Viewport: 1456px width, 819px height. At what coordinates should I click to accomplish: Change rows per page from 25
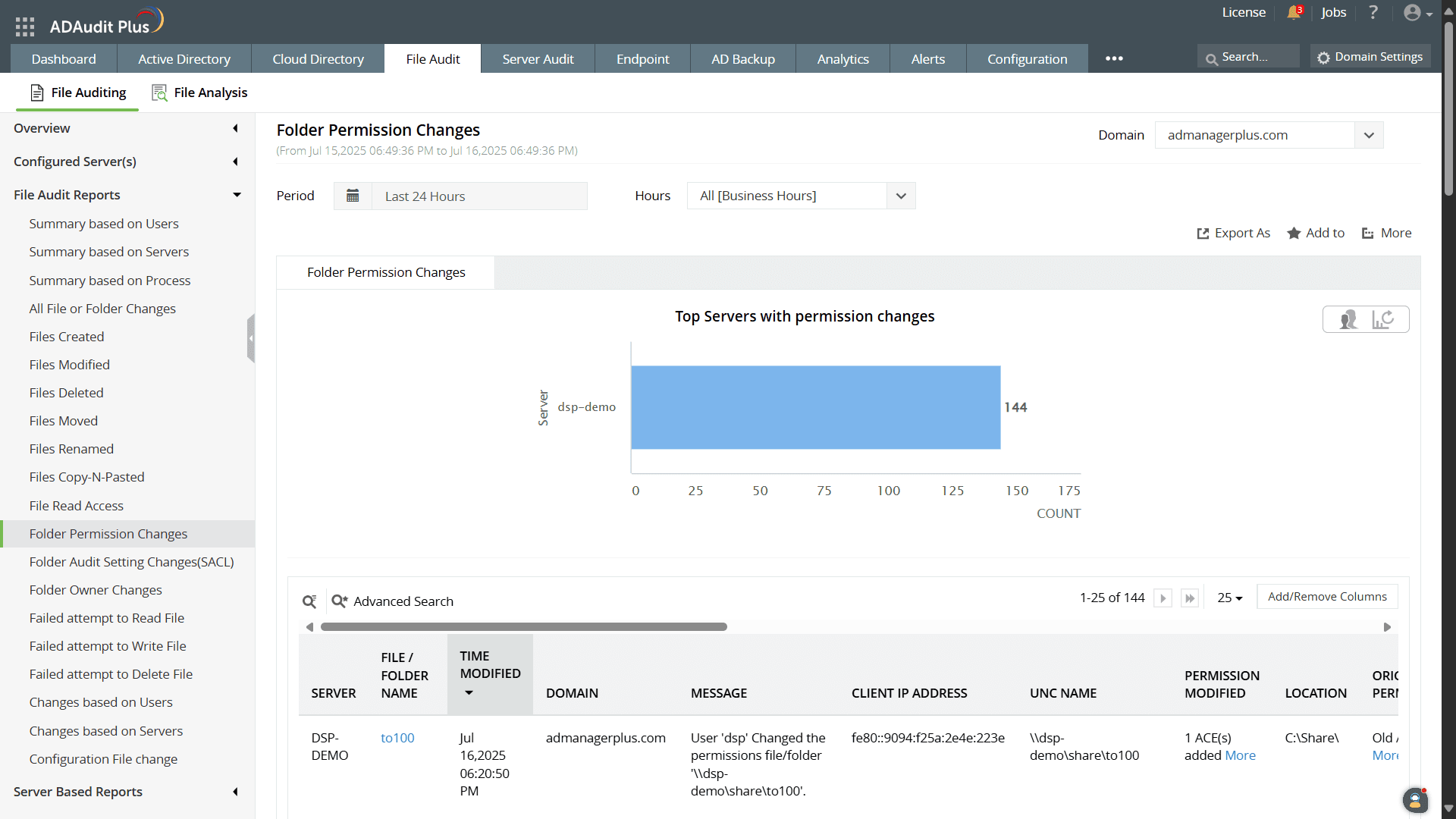pyautogui.click(x=1230, y=598)
